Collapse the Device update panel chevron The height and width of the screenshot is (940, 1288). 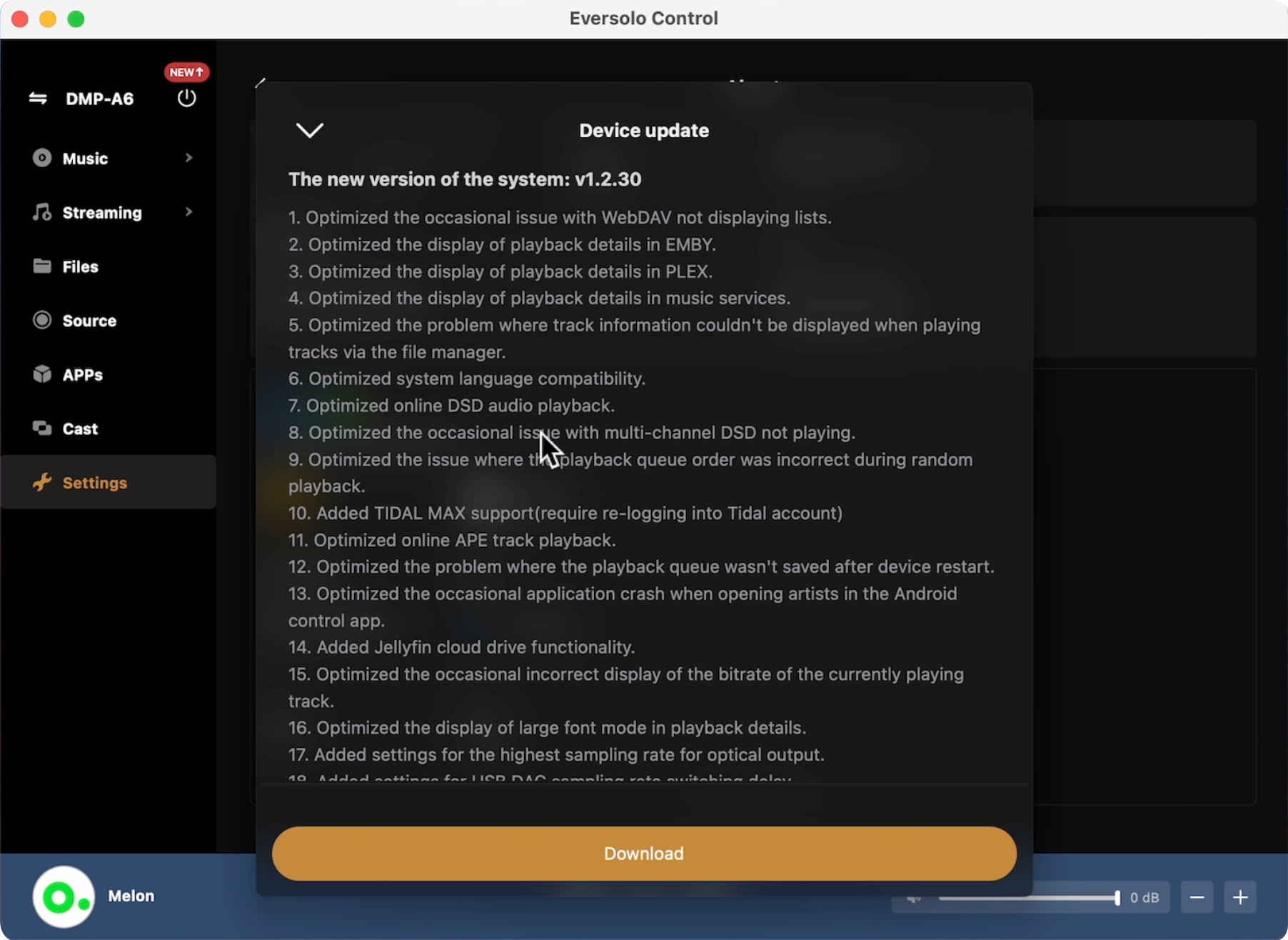coord(310,130)
